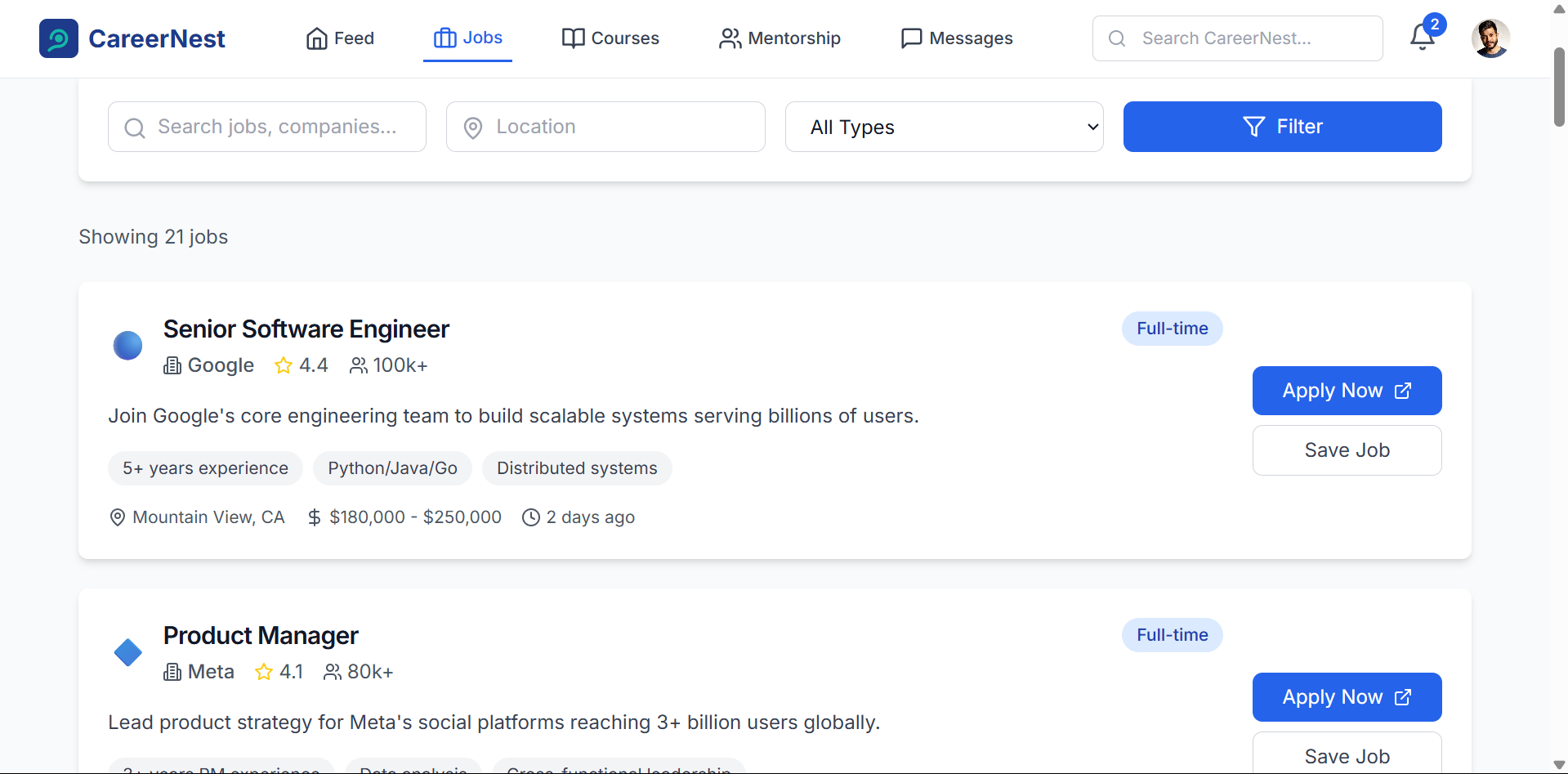Click the Mountain View, CA location text
Screen dimensions: 1568x774
pos(208,517)
